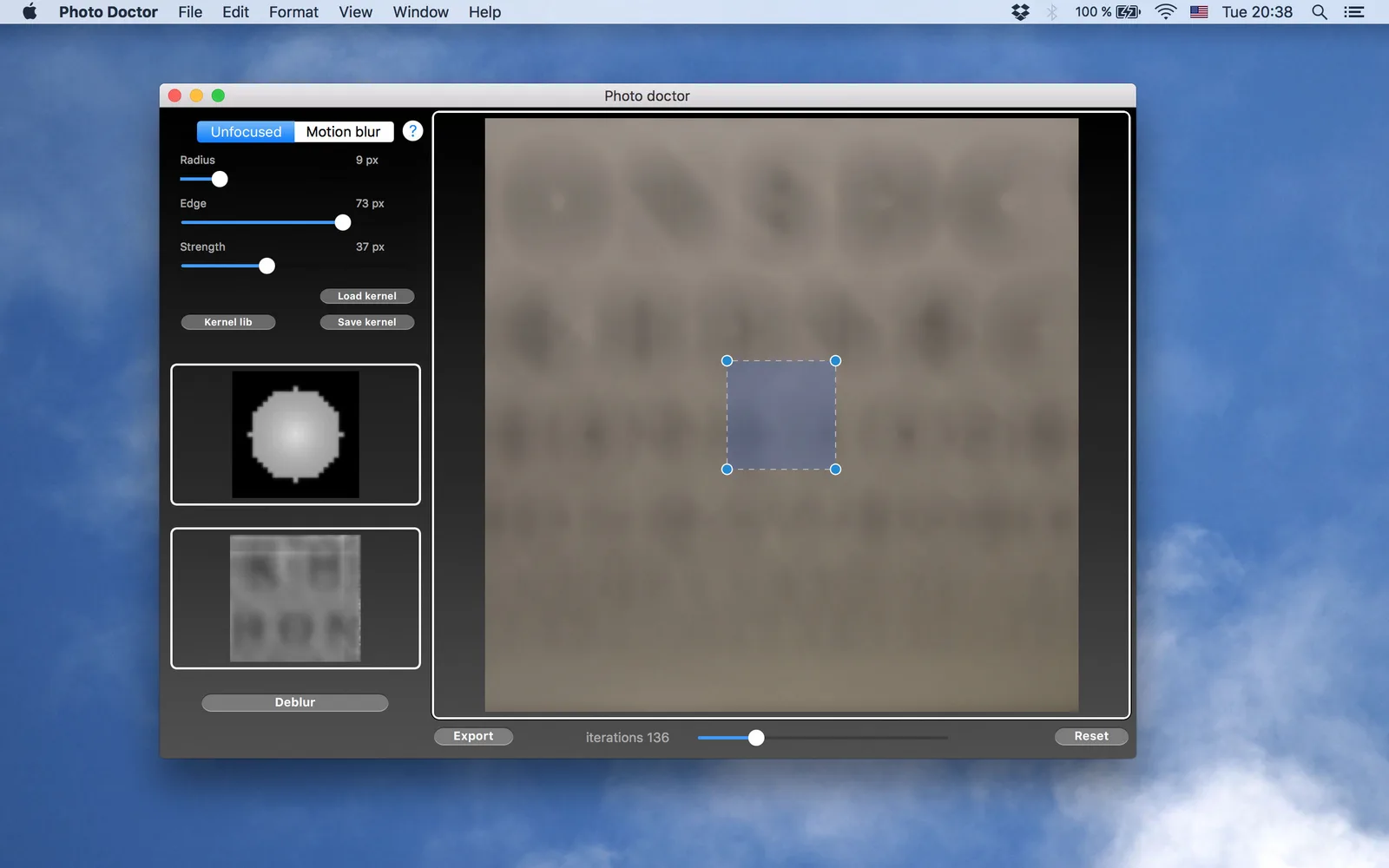Switch to Motion blur mode
The height and width of the screenshot is (868, 1389).
coord(344,131)
